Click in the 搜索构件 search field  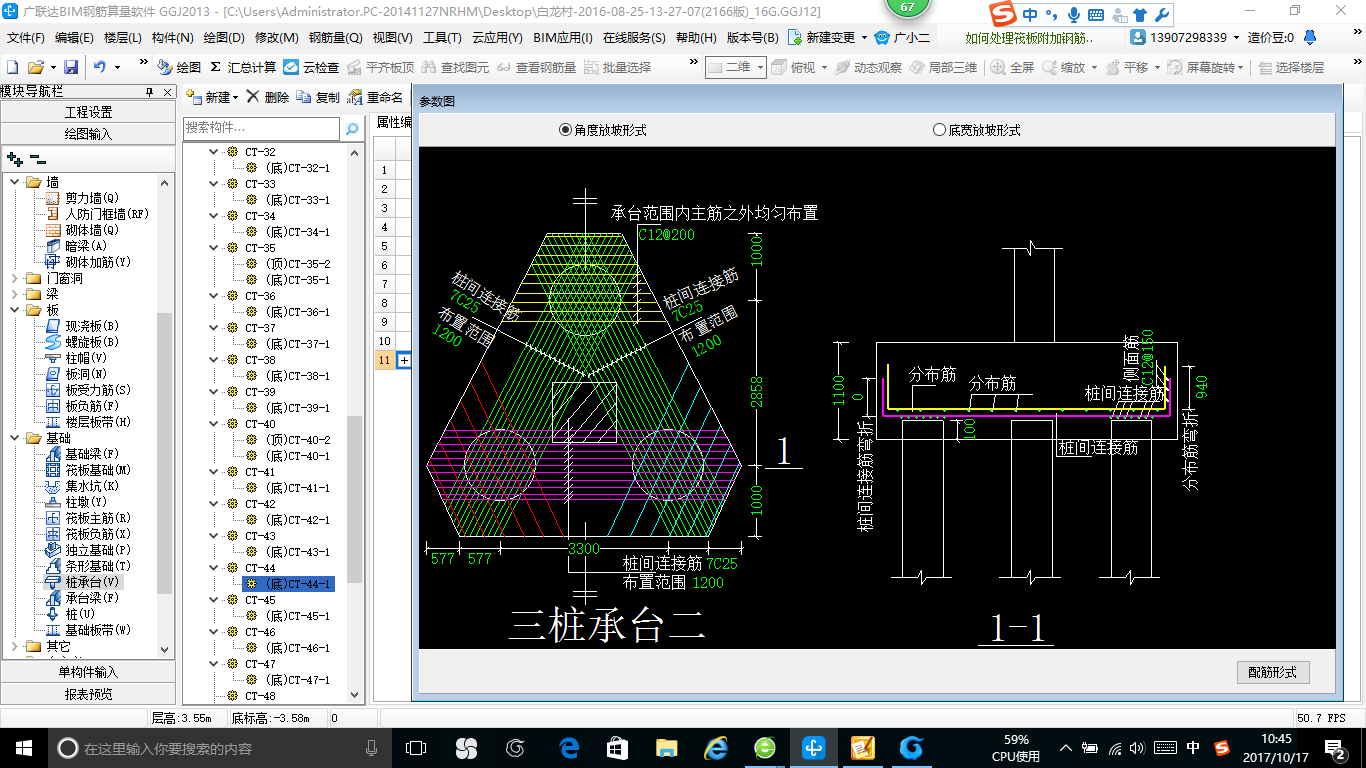click(262, 128)
